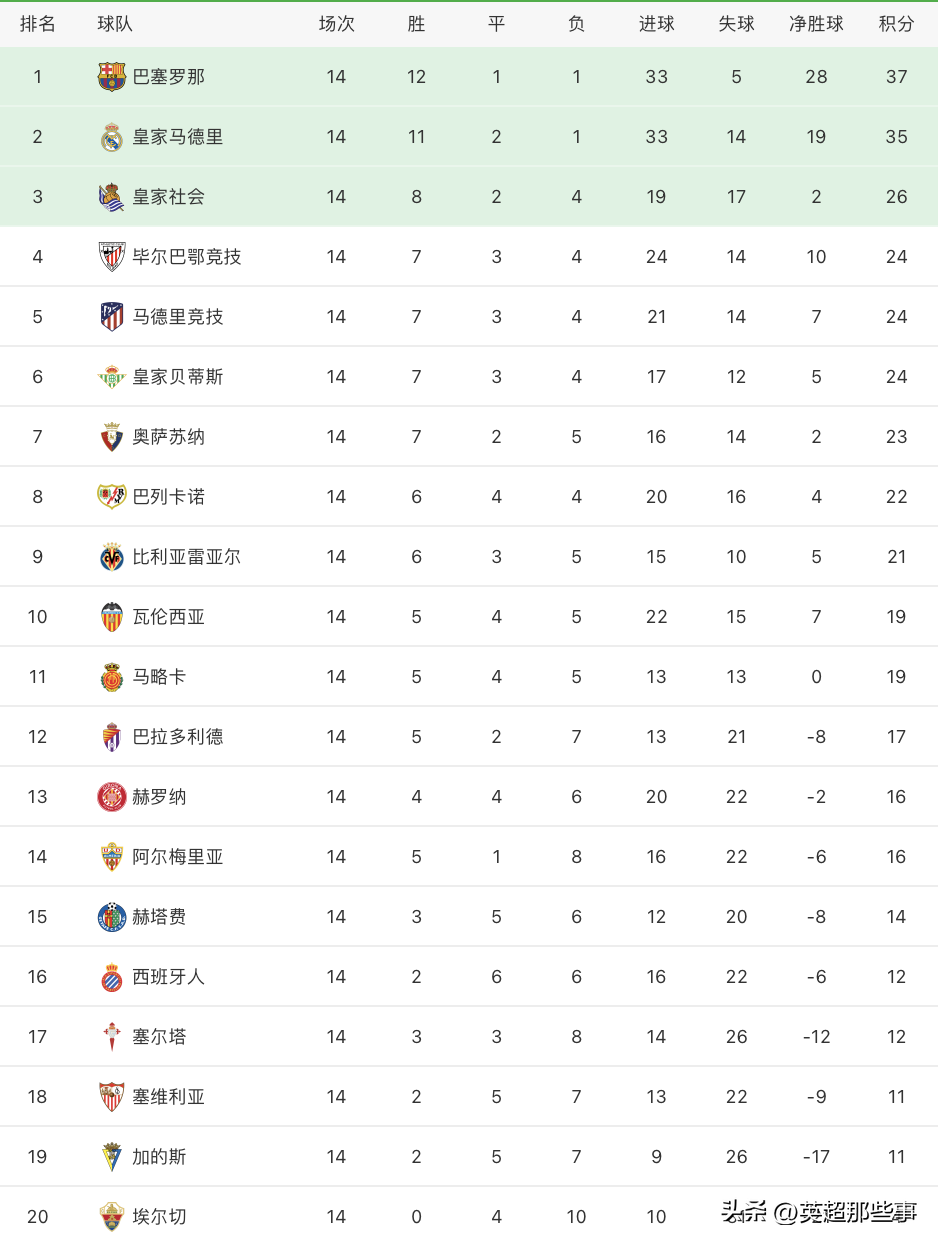Click the Atlético Madrid crest icon
The height and width of the screenshot is (1244, 938).
coord(112,317)
